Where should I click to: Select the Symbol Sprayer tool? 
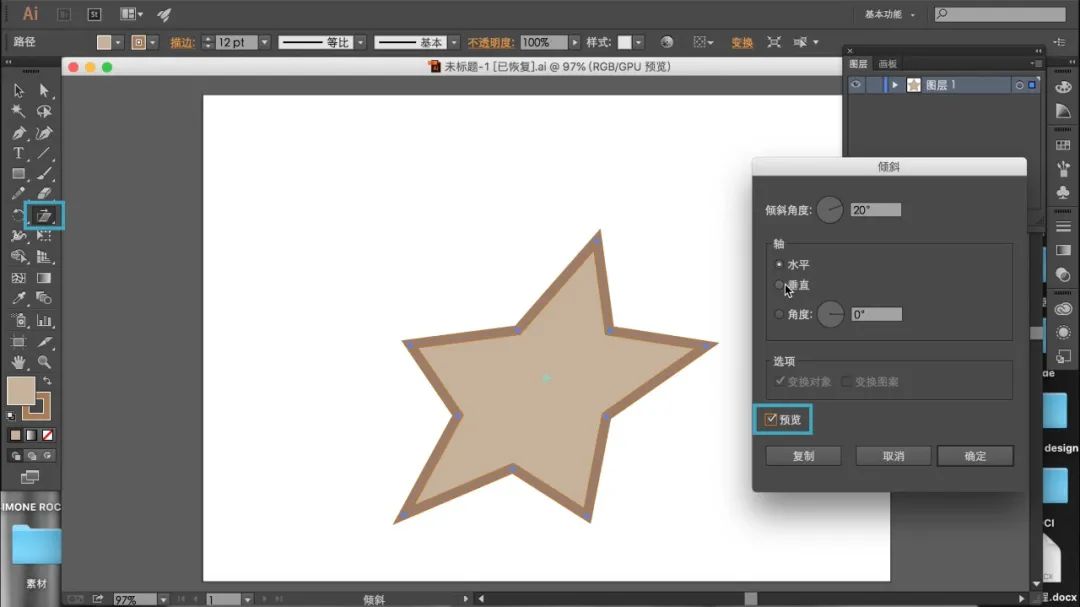coord(19,320)
